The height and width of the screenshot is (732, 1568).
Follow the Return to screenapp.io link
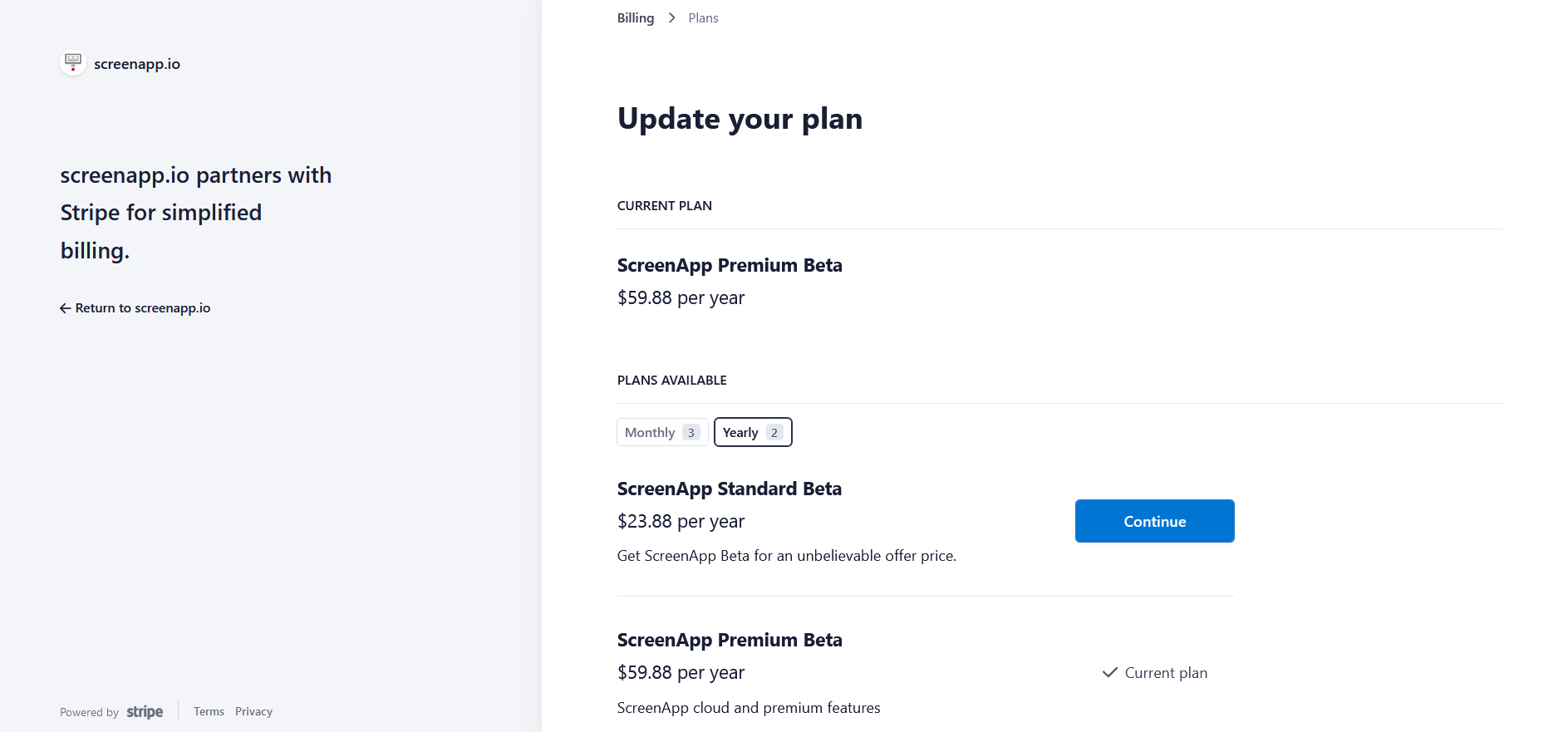pos(142,308)
